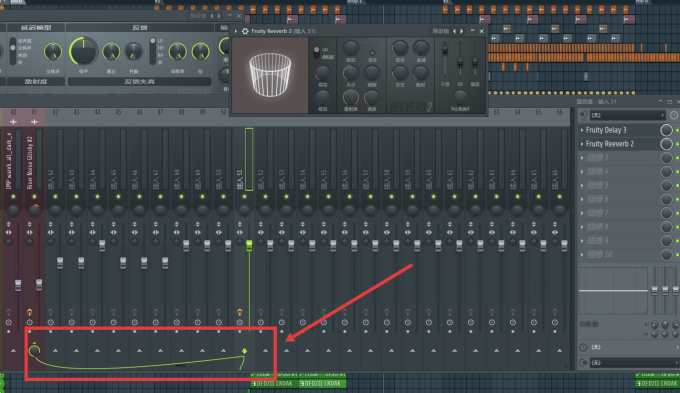
Task: Open the Fruity Reeverb 2 plugin options arrow menu
Action: tap(236, 31)
